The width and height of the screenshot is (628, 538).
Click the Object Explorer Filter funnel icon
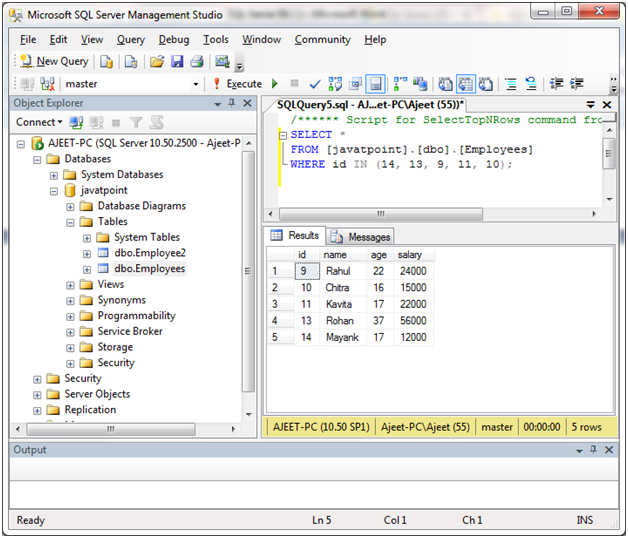click(136, 122)
